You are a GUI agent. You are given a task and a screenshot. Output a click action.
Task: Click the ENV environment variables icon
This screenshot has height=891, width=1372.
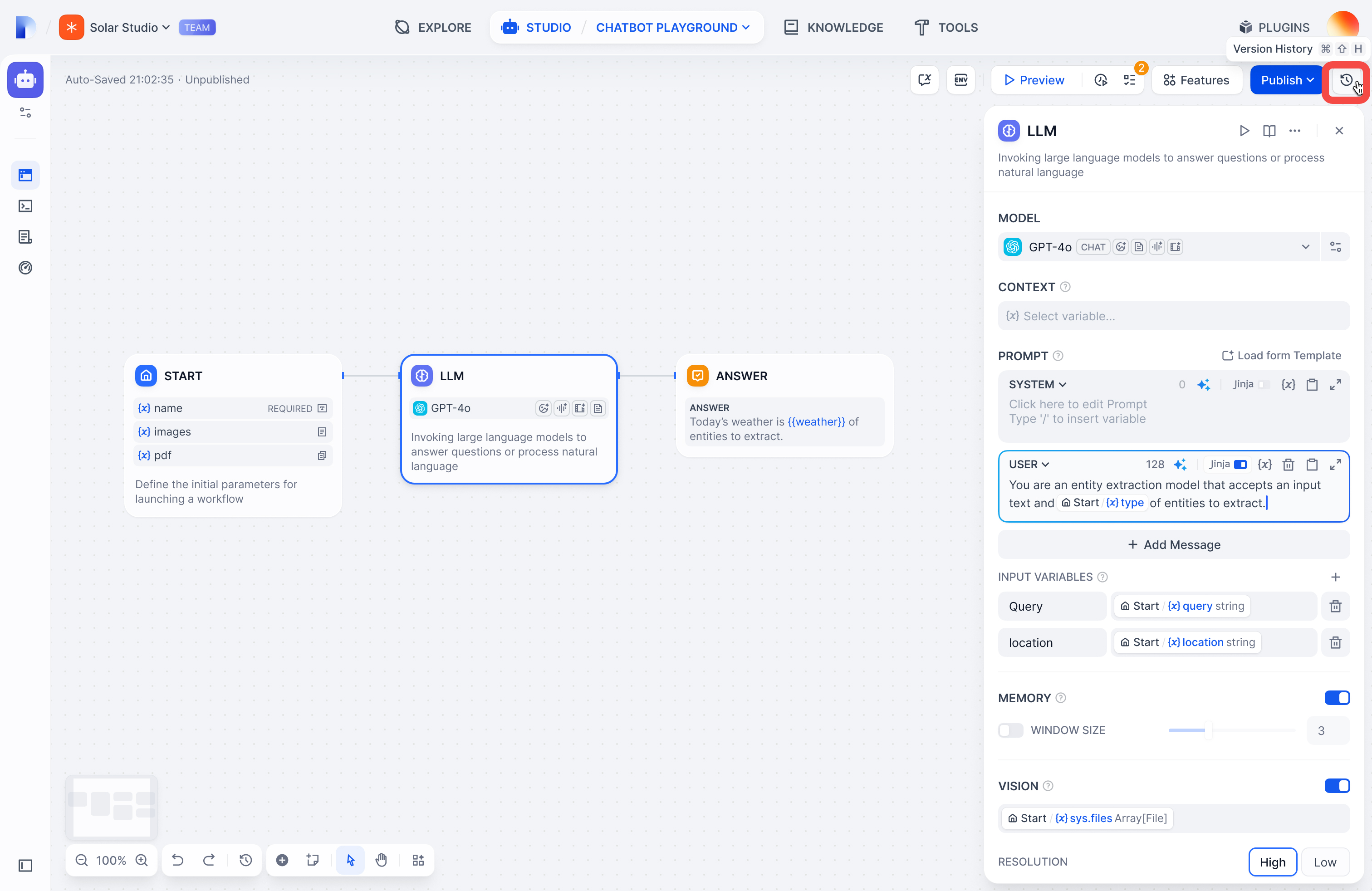960,80
